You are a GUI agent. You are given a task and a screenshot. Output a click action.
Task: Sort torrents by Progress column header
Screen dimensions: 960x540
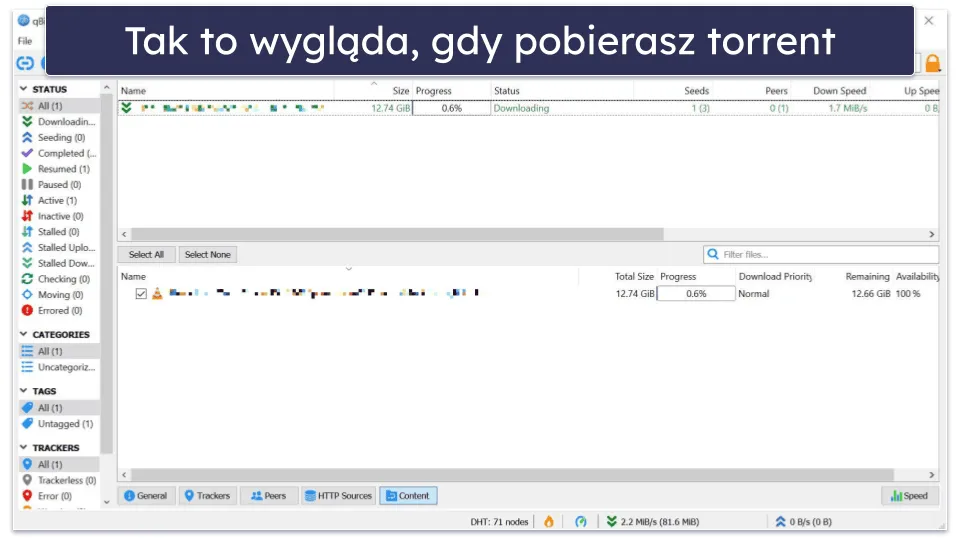433,91
